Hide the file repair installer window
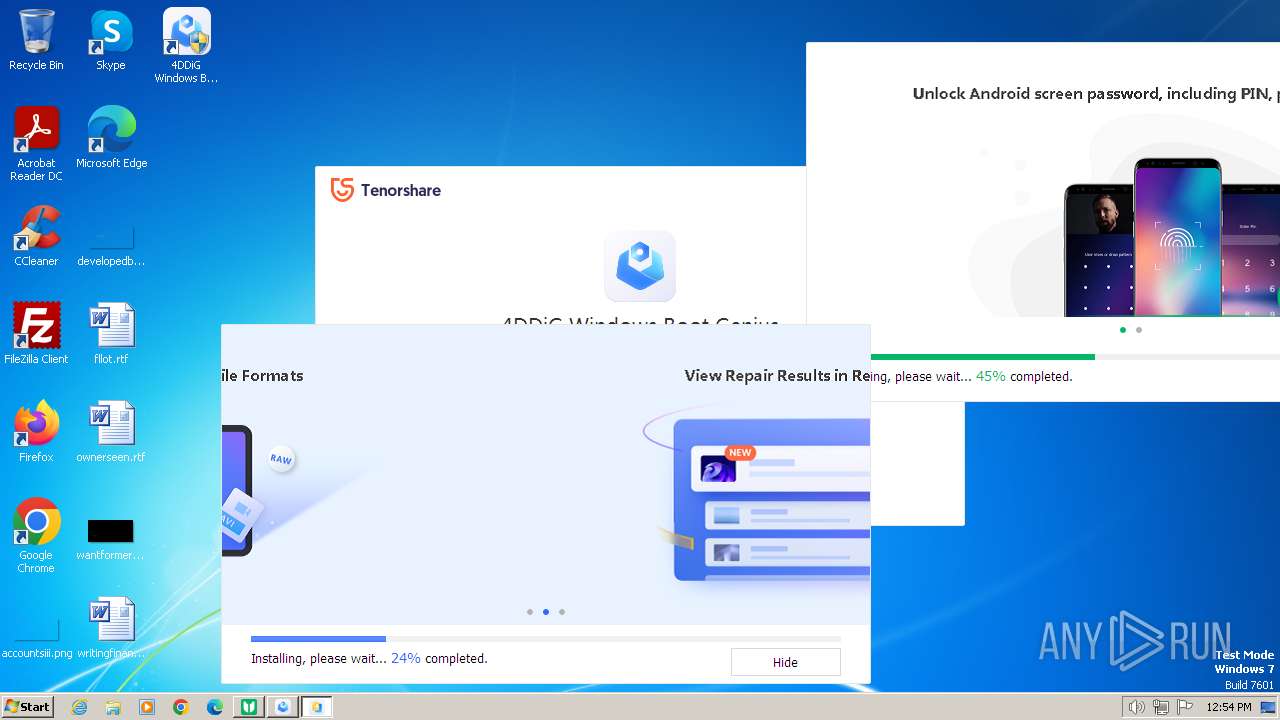1280x720 pixels. coord(785,662)
